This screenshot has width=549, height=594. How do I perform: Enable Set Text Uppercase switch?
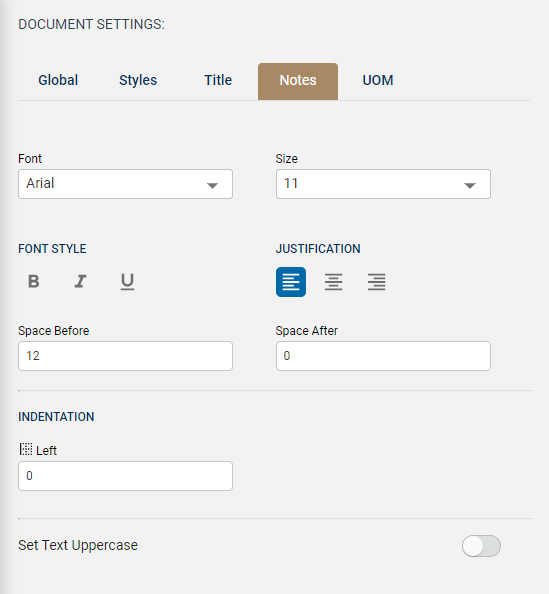point(481,546)
